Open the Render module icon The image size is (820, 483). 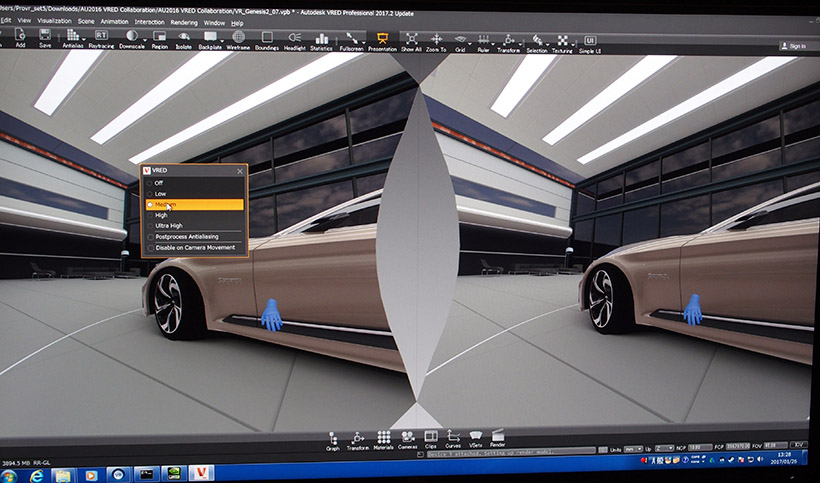click(x=498, y=435)
